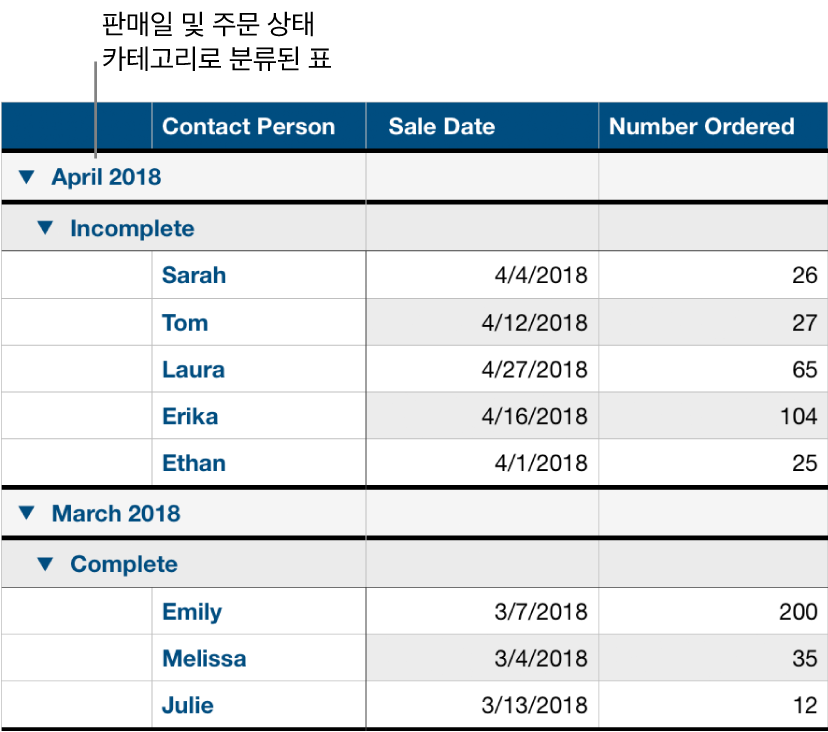The width and height of the screenshot is (828, 732).
Task: Click the contact name Emily
Action: [x=191, y=611]
